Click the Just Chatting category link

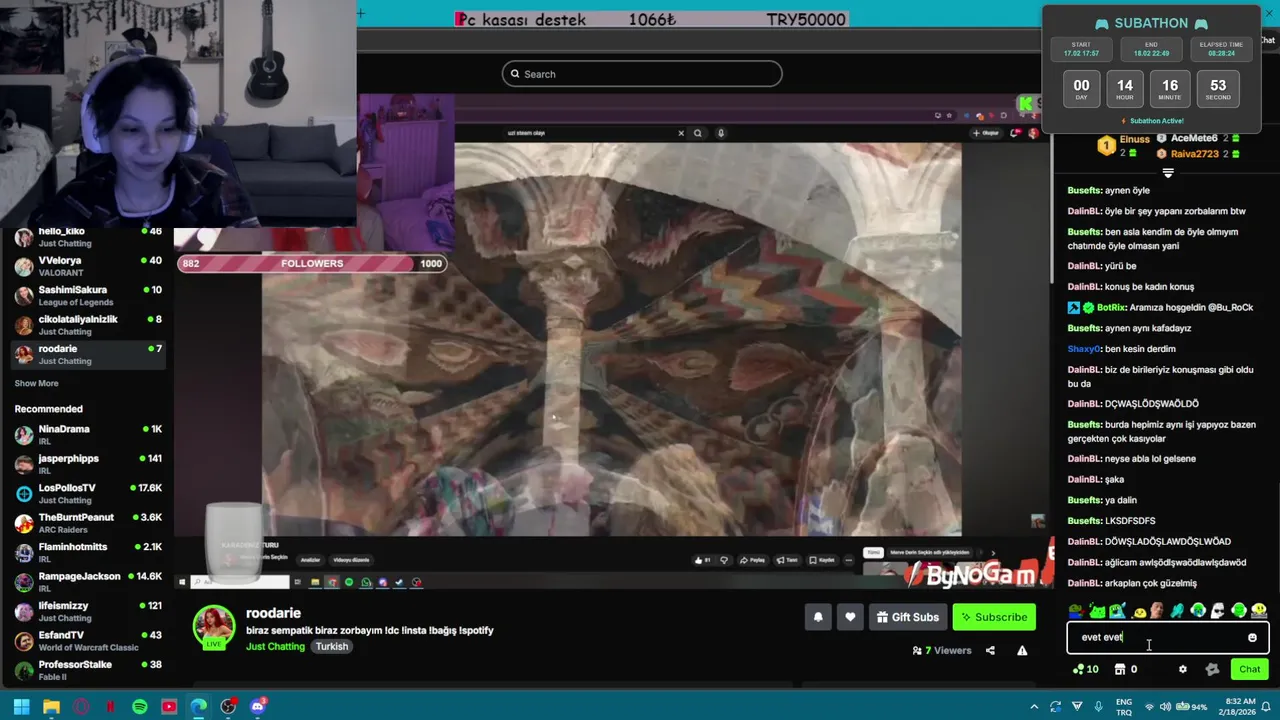(x=275, y=646)
